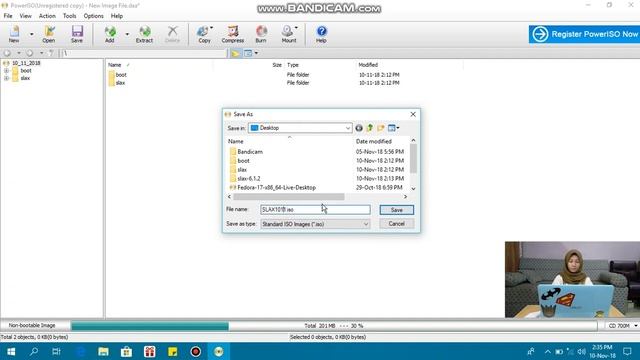Select Bandicam folder in Save As list
The width and height of the screenshot is (640, 360).
coord(246,152)
